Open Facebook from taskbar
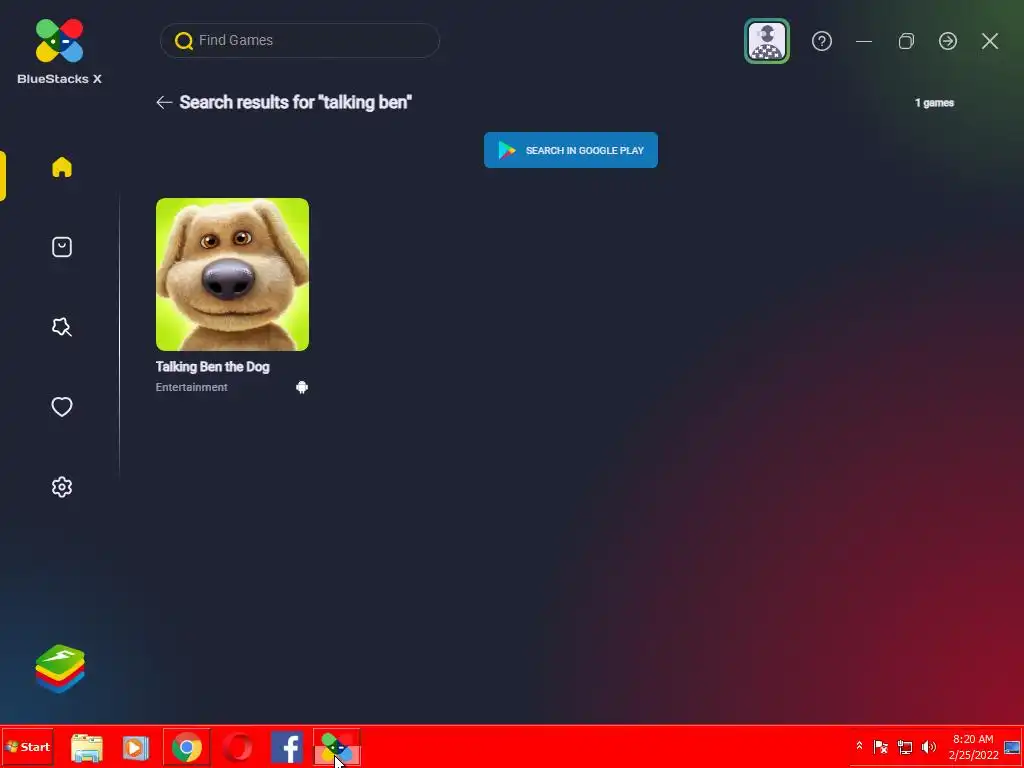 pos(287,748)
